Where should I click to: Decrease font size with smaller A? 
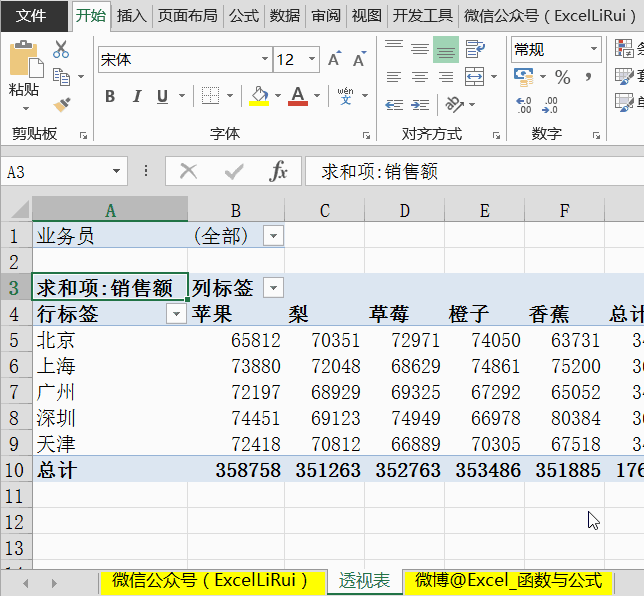[360, 59]
